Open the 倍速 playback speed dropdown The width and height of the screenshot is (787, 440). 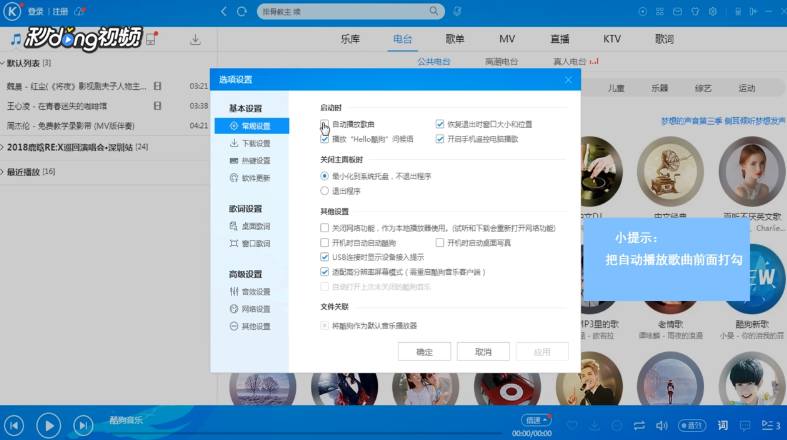tap(536, 420)
